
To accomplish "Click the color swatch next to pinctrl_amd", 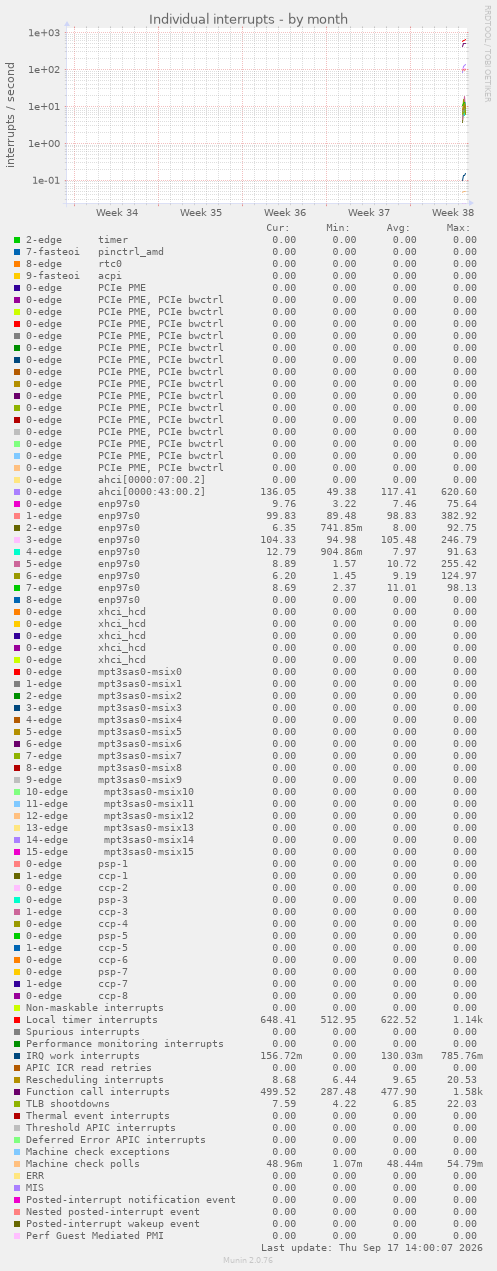I will click(x=17, y=252).
